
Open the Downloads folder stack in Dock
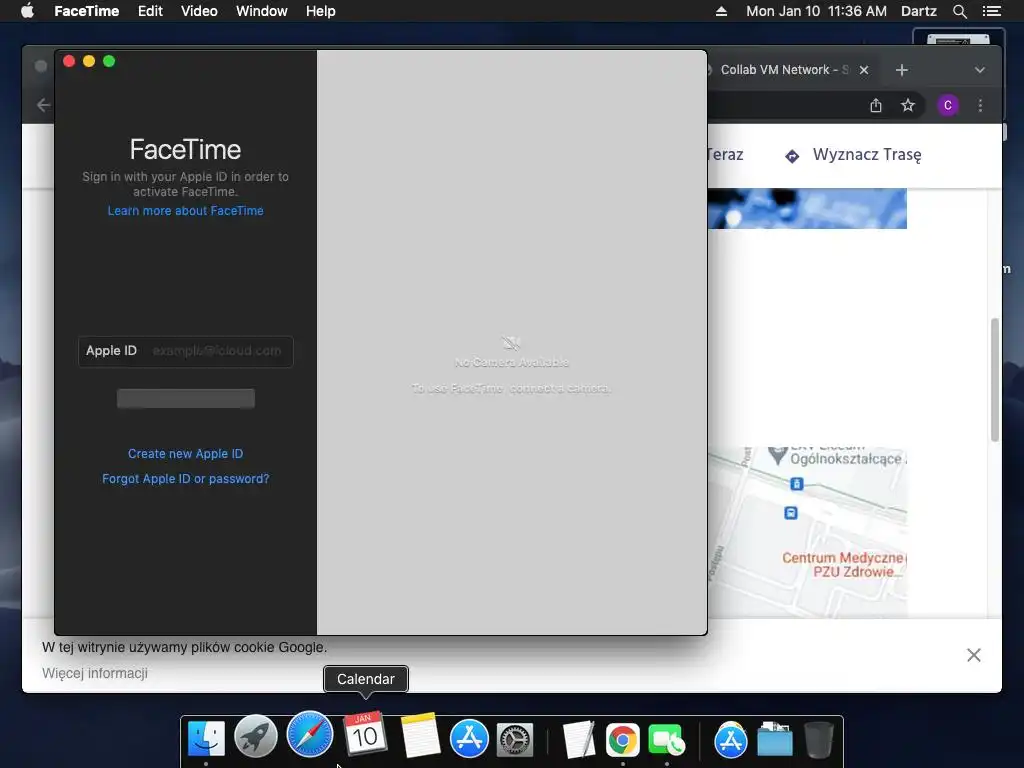click(x=775, y=739)
